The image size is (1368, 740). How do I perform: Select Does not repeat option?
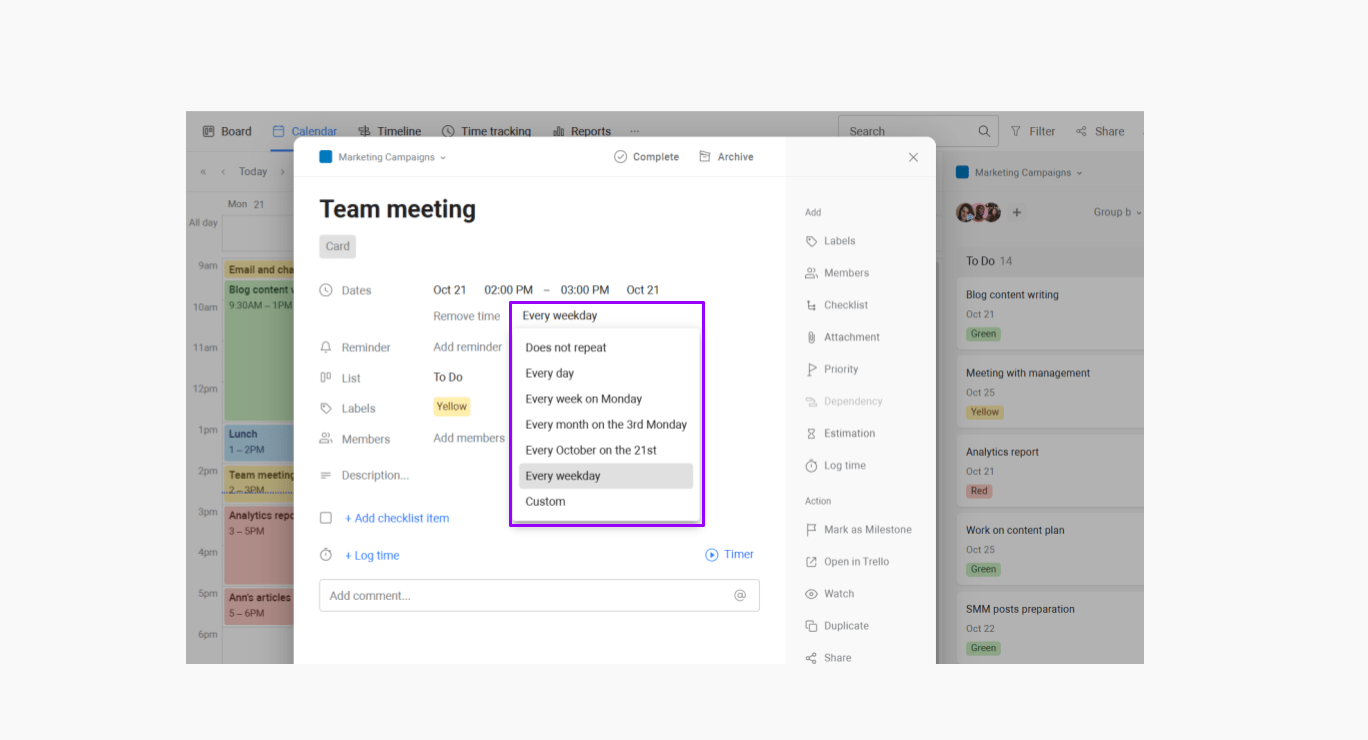point(566,348)
